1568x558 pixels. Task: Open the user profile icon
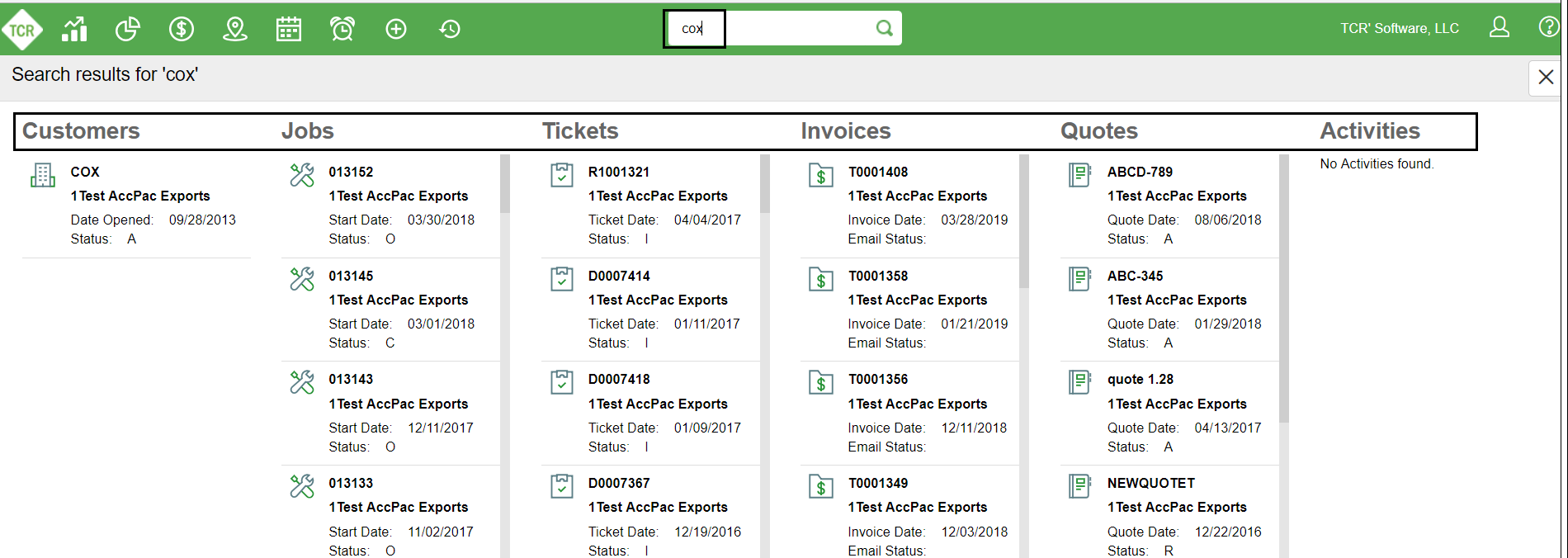pyautogui.click(x=1499, y=28)
